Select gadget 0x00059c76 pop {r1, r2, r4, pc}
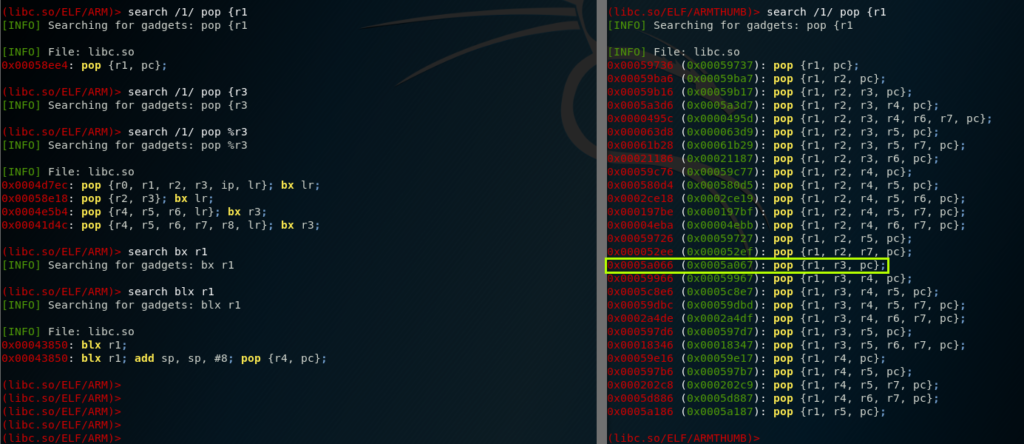The height and width of the screenshot is (444, 1024). 760,172
